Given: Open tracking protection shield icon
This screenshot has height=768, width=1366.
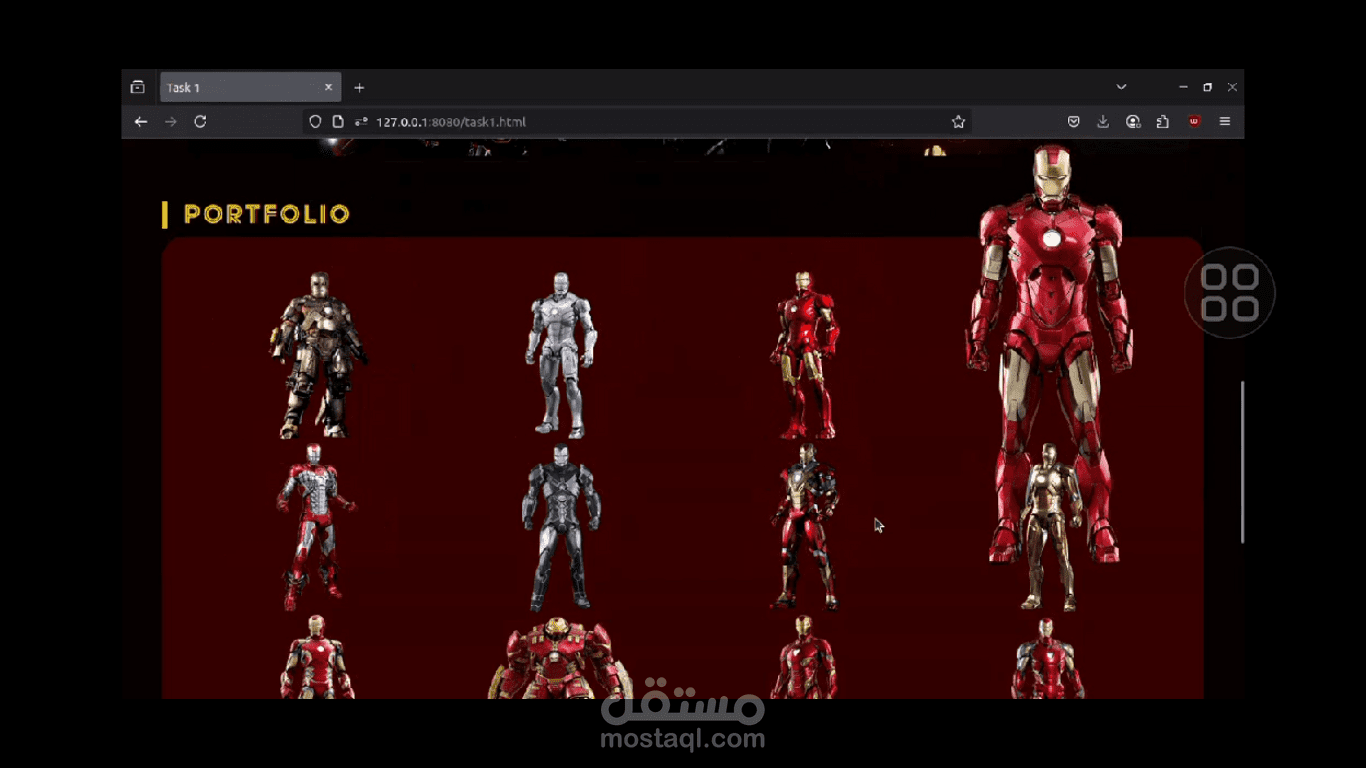Looking at the screenshot, I should [x=315, y=122].
